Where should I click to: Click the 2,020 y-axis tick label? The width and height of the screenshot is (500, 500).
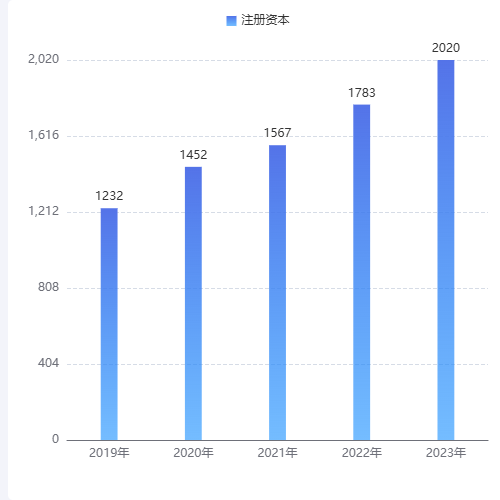click(43, 59)
